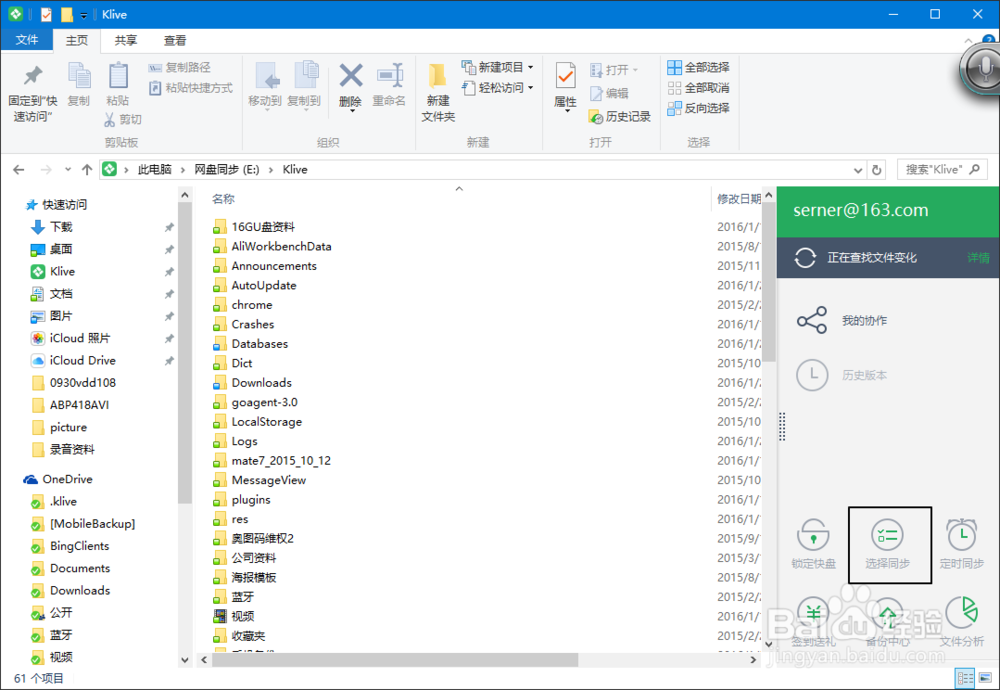Switch to the Share (共享) ribbon tab
The image size is (1000, 690).
pos(126,40)
